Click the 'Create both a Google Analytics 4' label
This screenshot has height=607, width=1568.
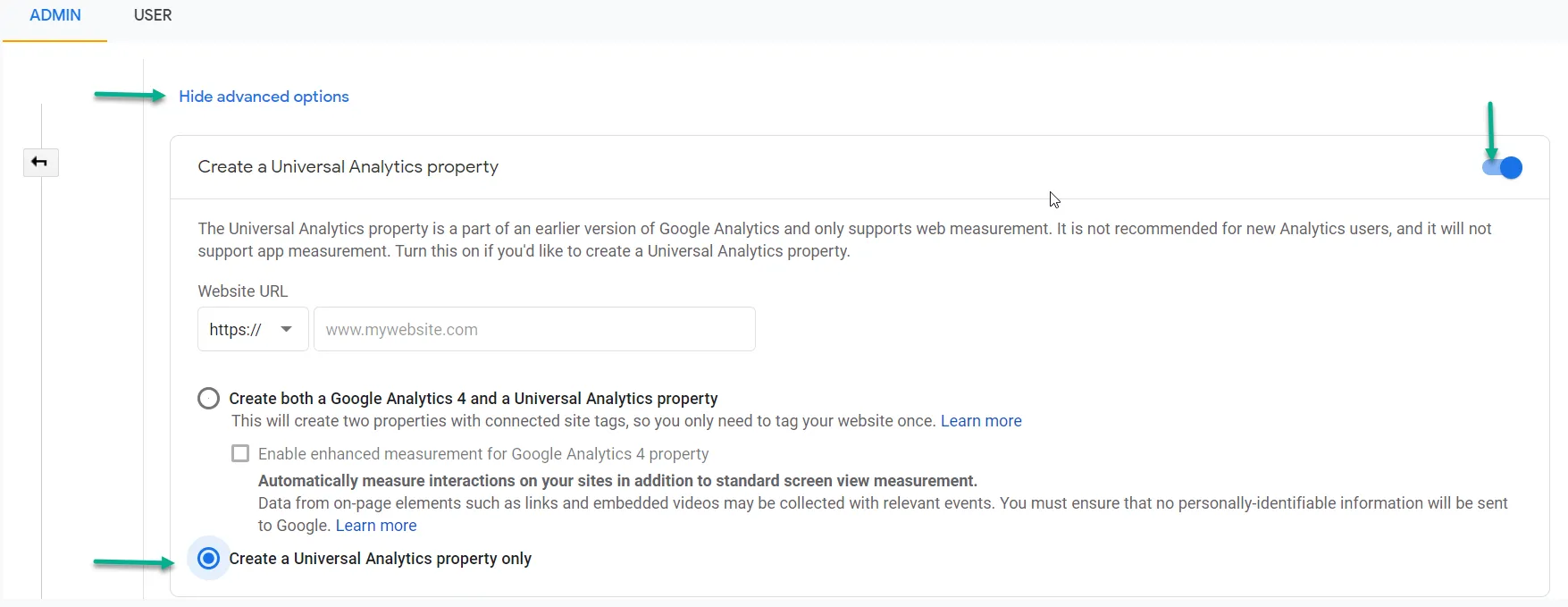(x=473, y=399)
